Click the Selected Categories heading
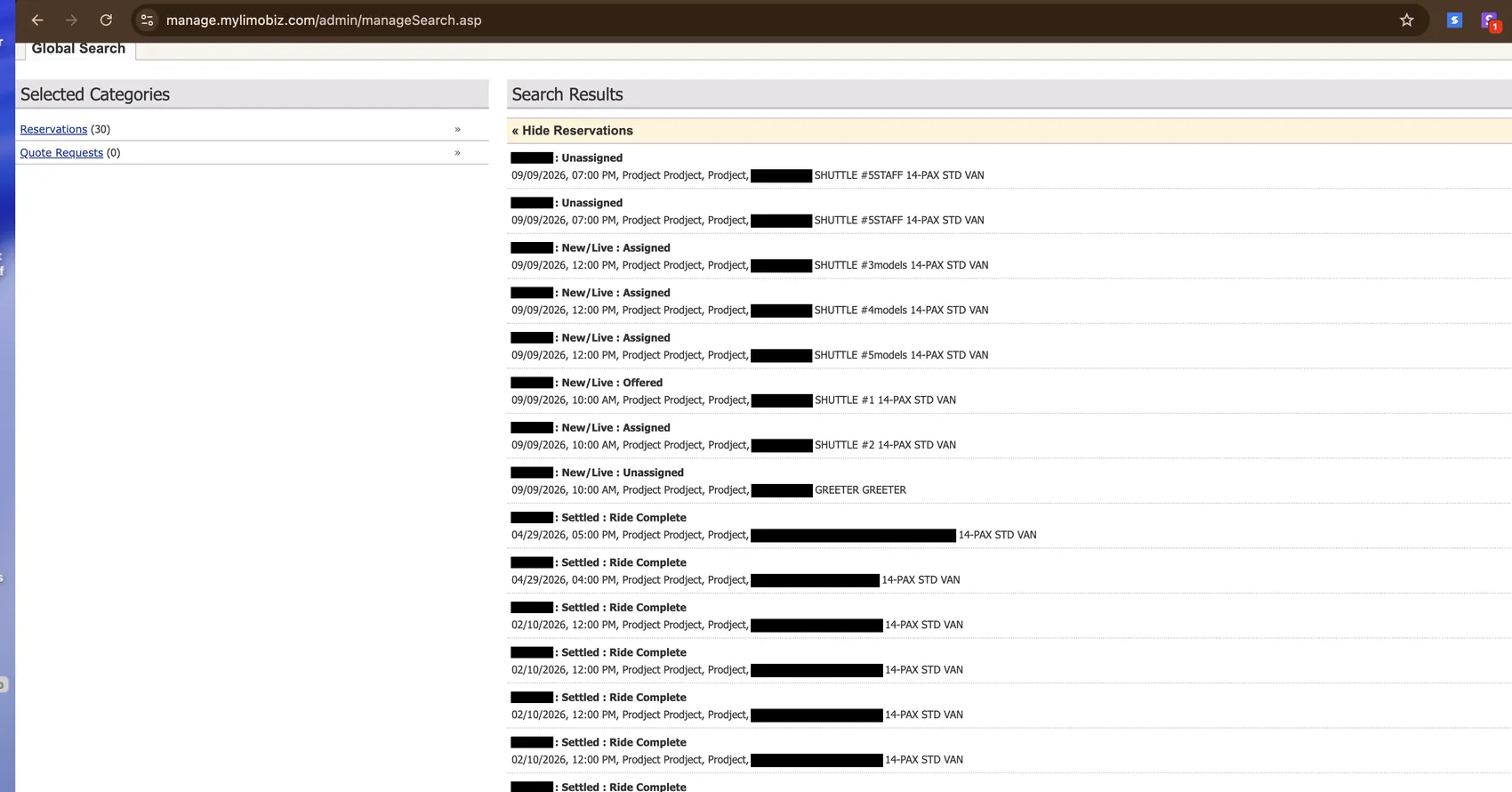1512x792 pixels. [95, 94]
